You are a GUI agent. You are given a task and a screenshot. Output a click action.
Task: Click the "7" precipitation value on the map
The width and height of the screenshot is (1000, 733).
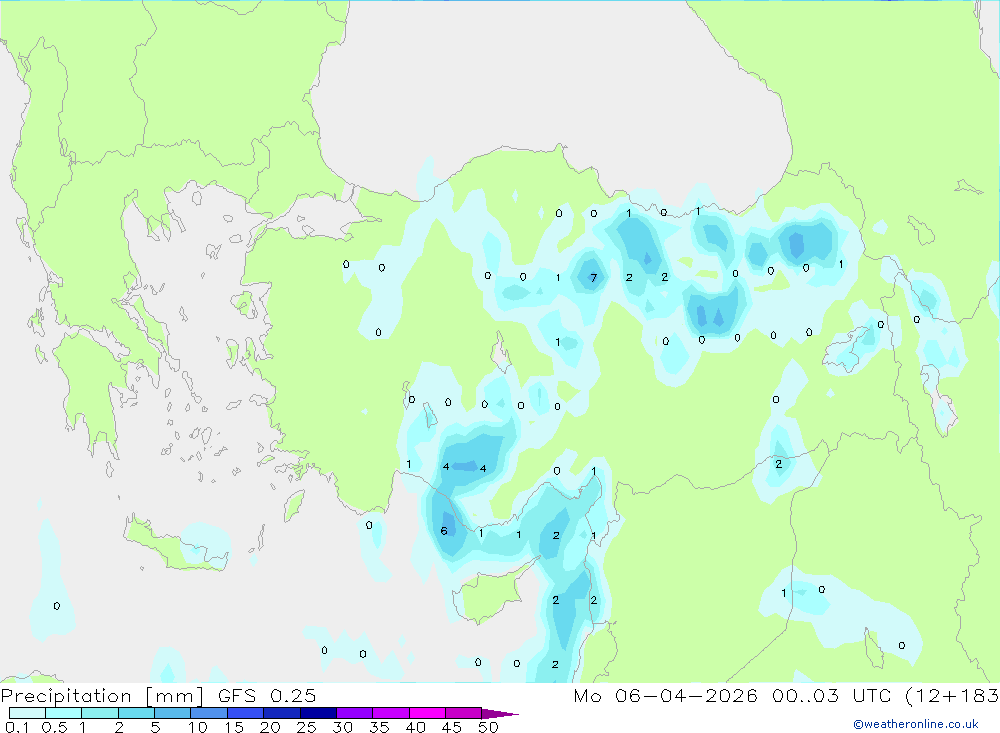pyautogui.click(x=594, y=278)
